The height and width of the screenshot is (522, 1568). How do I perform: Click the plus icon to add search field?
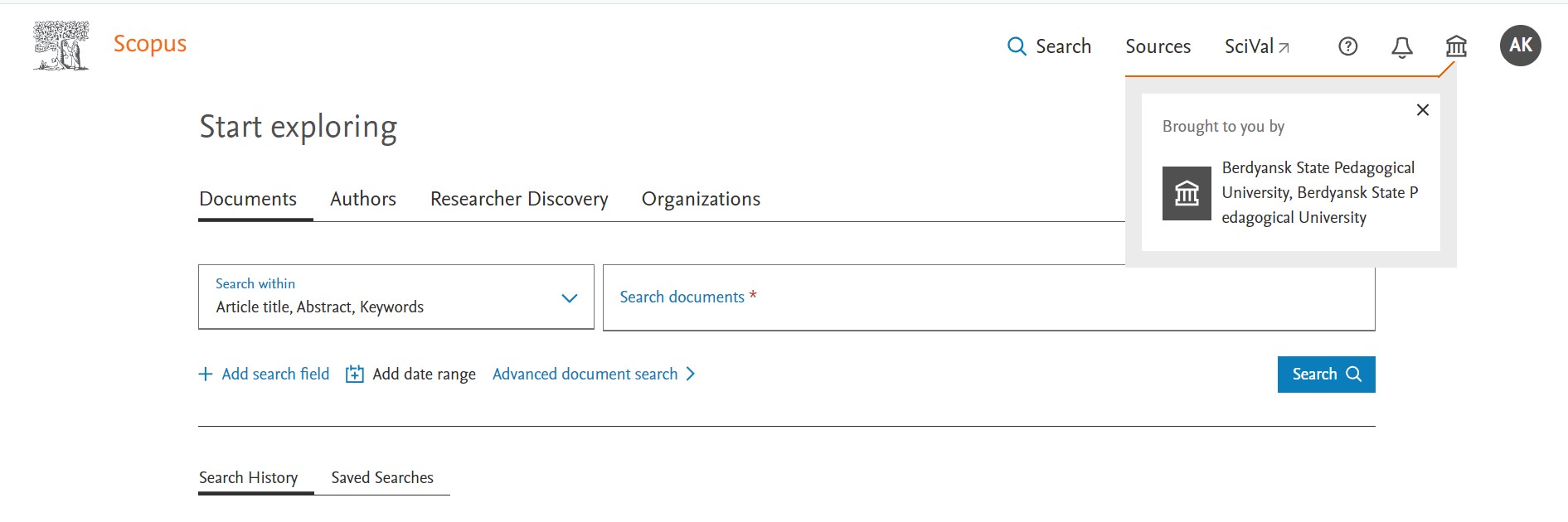tap(206, 375)
